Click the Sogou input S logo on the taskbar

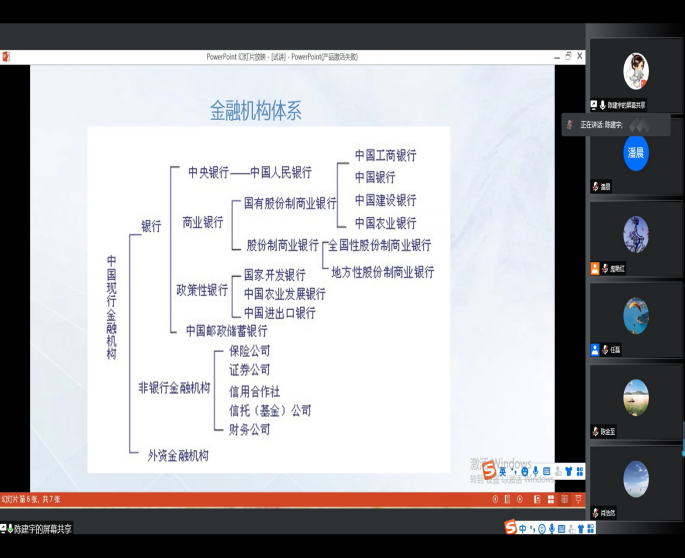click(x=510, y=528)
